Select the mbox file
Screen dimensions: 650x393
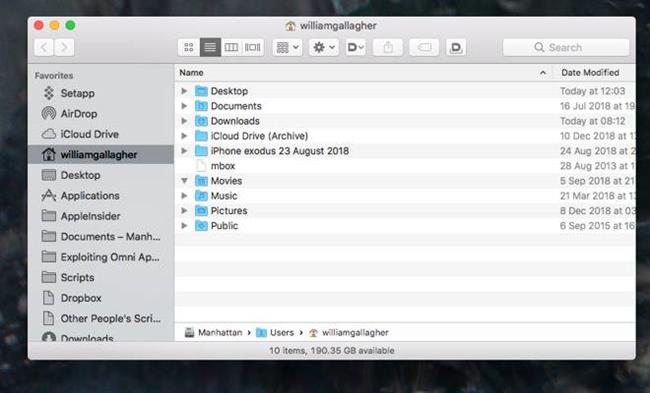click(x=405, y=166)
